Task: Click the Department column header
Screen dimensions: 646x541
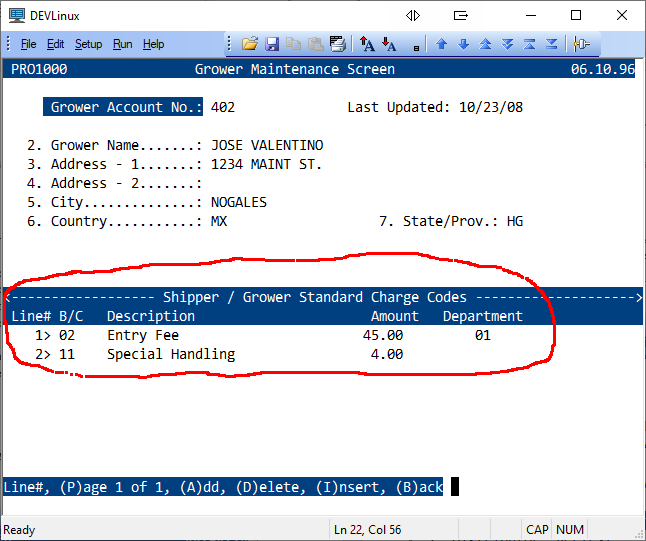Action: pyautogui.click(x=483, y=316)
